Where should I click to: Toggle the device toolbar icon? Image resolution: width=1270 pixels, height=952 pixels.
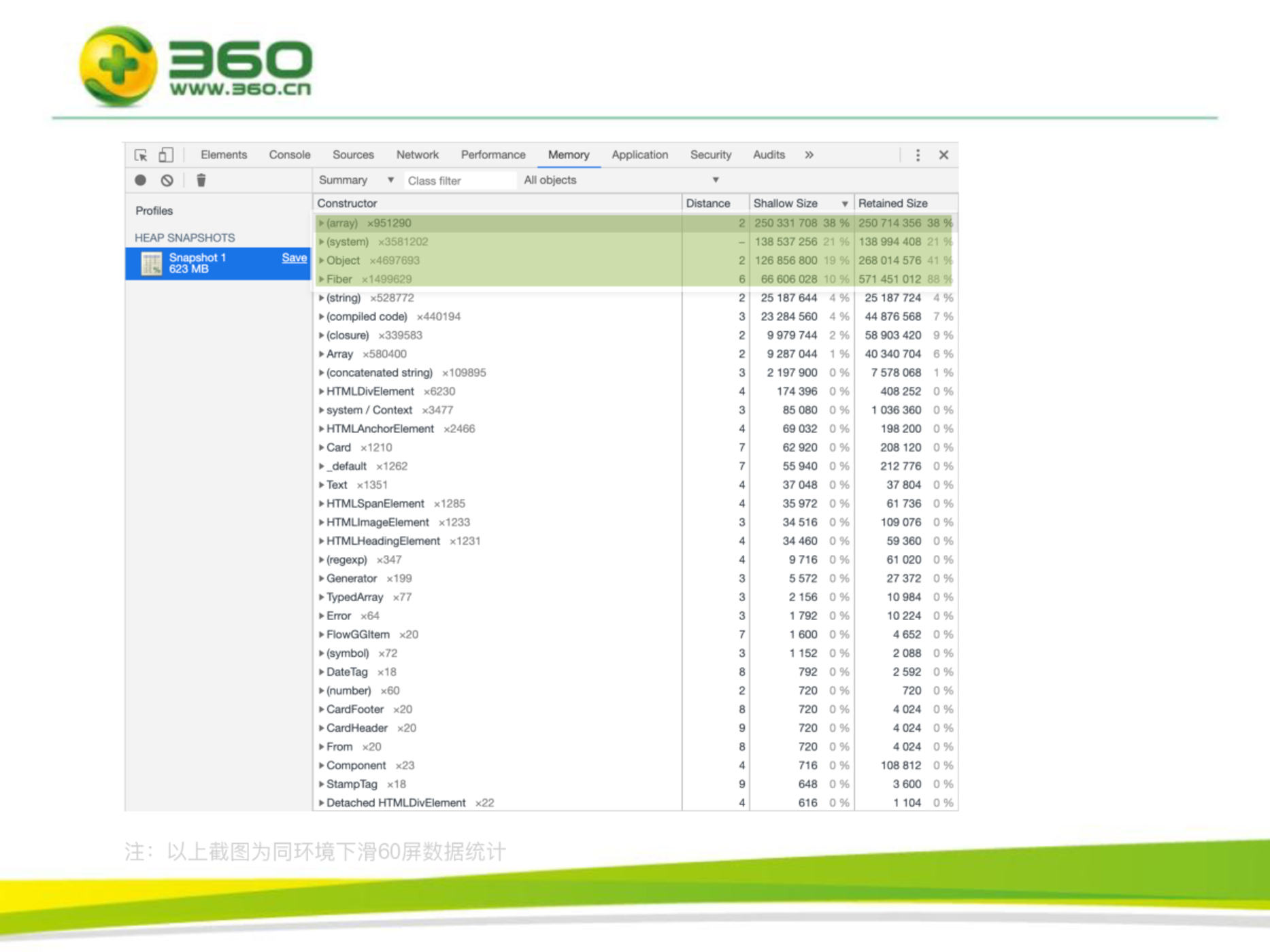tap(165, 155)
